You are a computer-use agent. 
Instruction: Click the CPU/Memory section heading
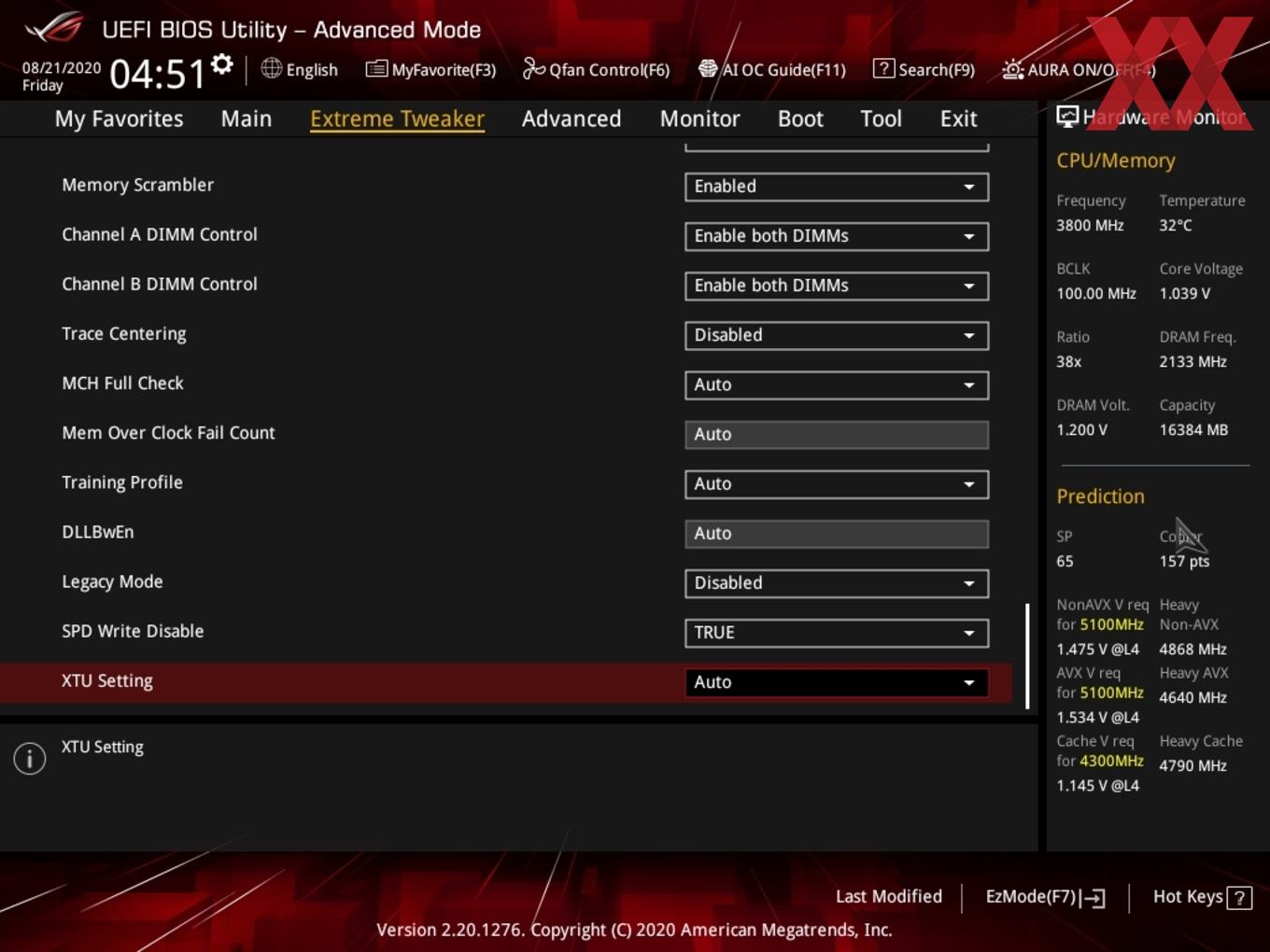point(1116,161)
